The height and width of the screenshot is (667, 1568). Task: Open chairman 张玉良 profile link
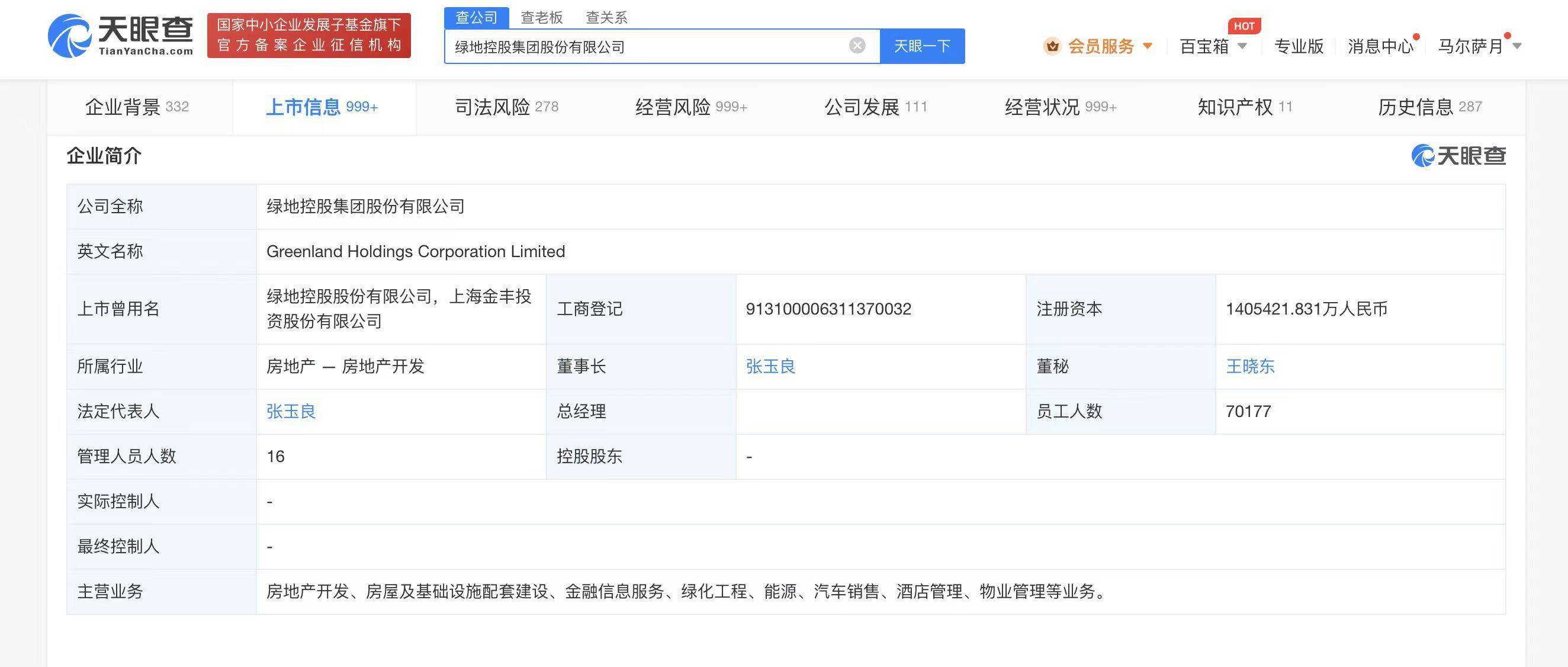pyautogui.click(x=770, y=367)
